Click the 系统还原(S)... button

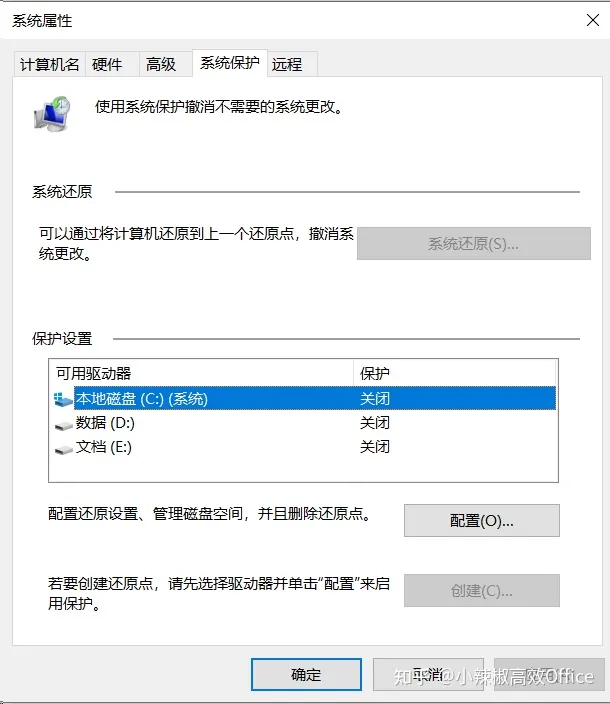click(474, 243)
